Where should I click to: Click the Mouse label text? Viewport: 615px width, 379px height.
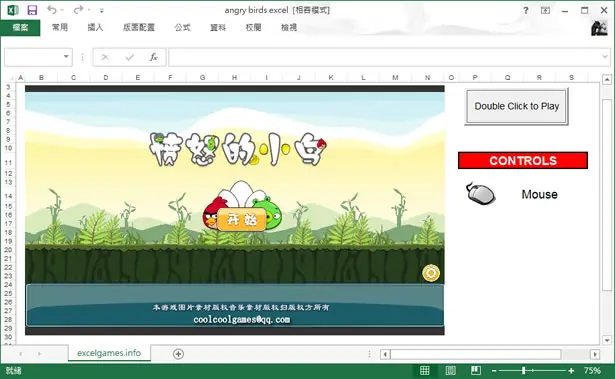[539, 195]
